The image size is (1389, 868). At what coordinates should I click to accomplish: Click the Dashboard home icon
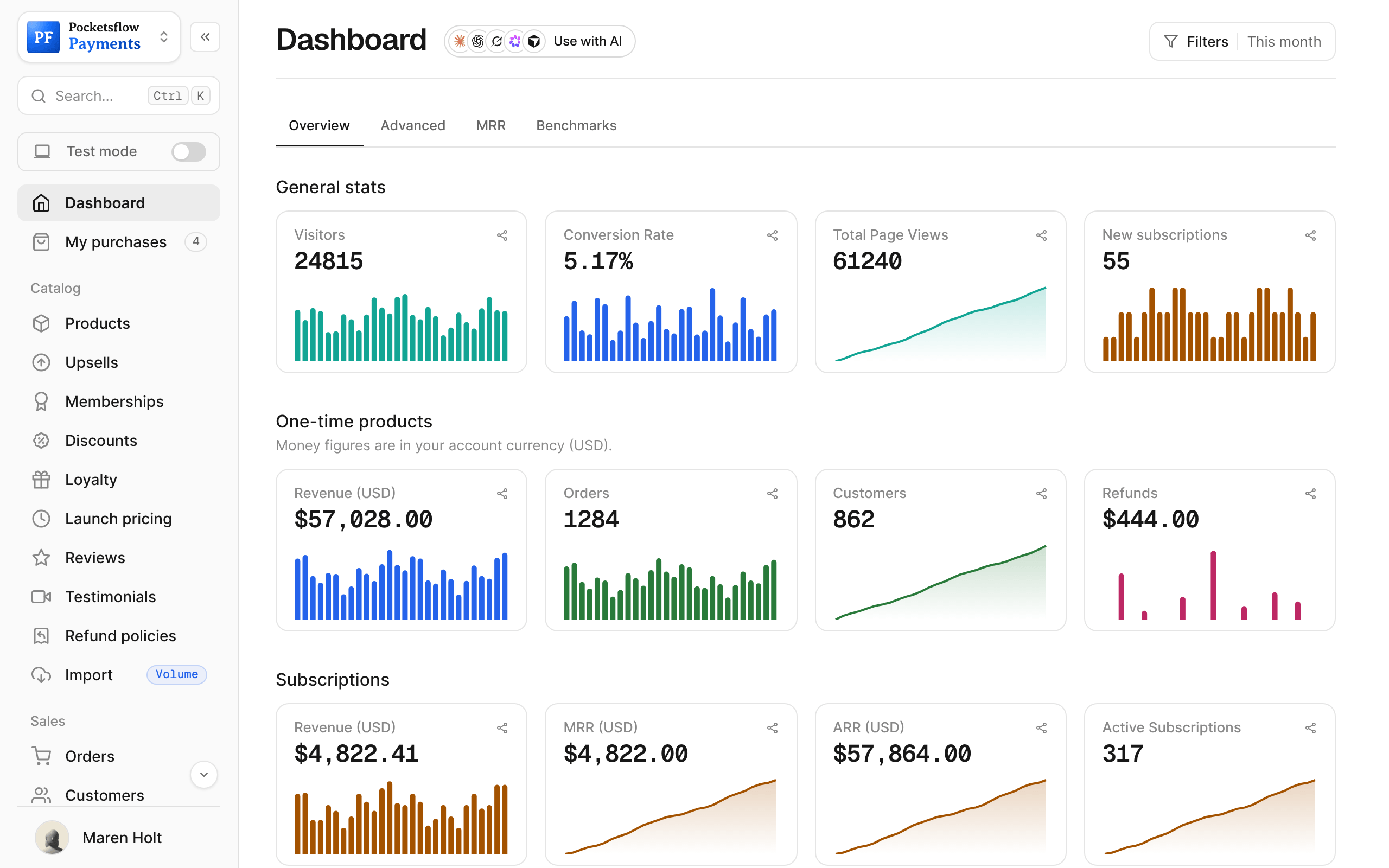point(41,203)
